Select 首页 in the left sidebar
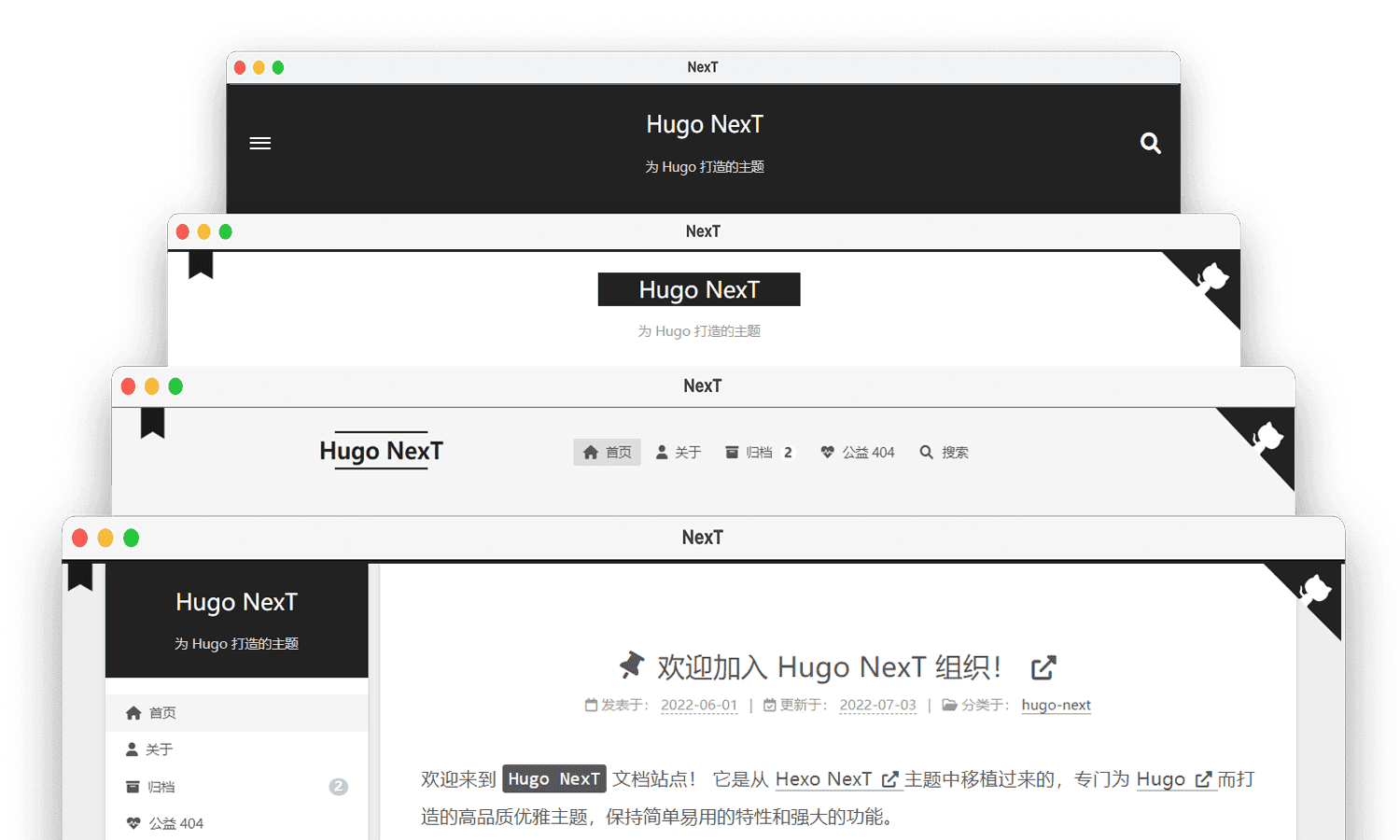 tap(162, 713)
